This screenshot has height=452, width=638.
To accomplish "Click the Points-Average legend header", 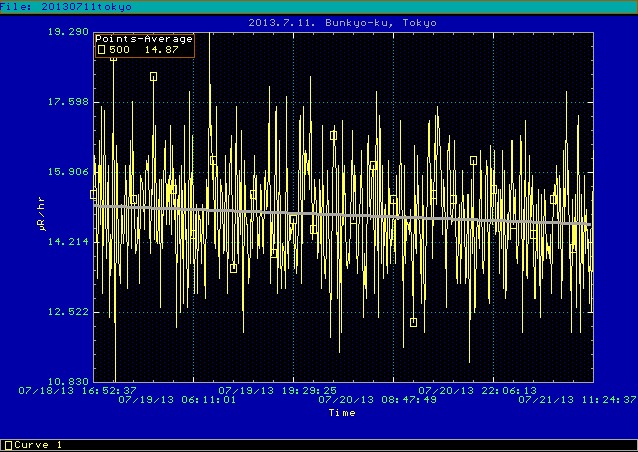I will pyautogui.click(x=143, y=39).
